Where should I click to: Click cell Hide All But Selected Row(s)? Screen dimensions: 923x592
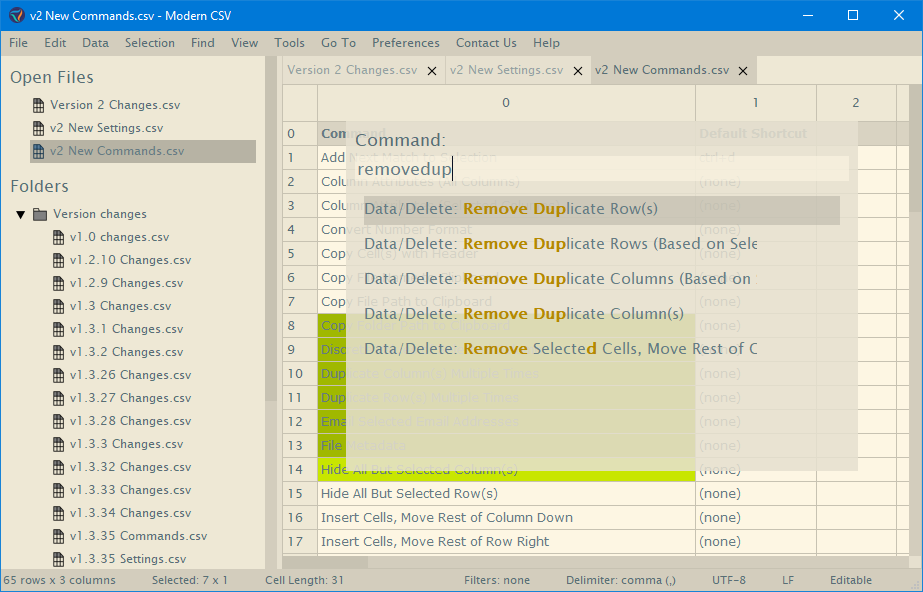506,494
